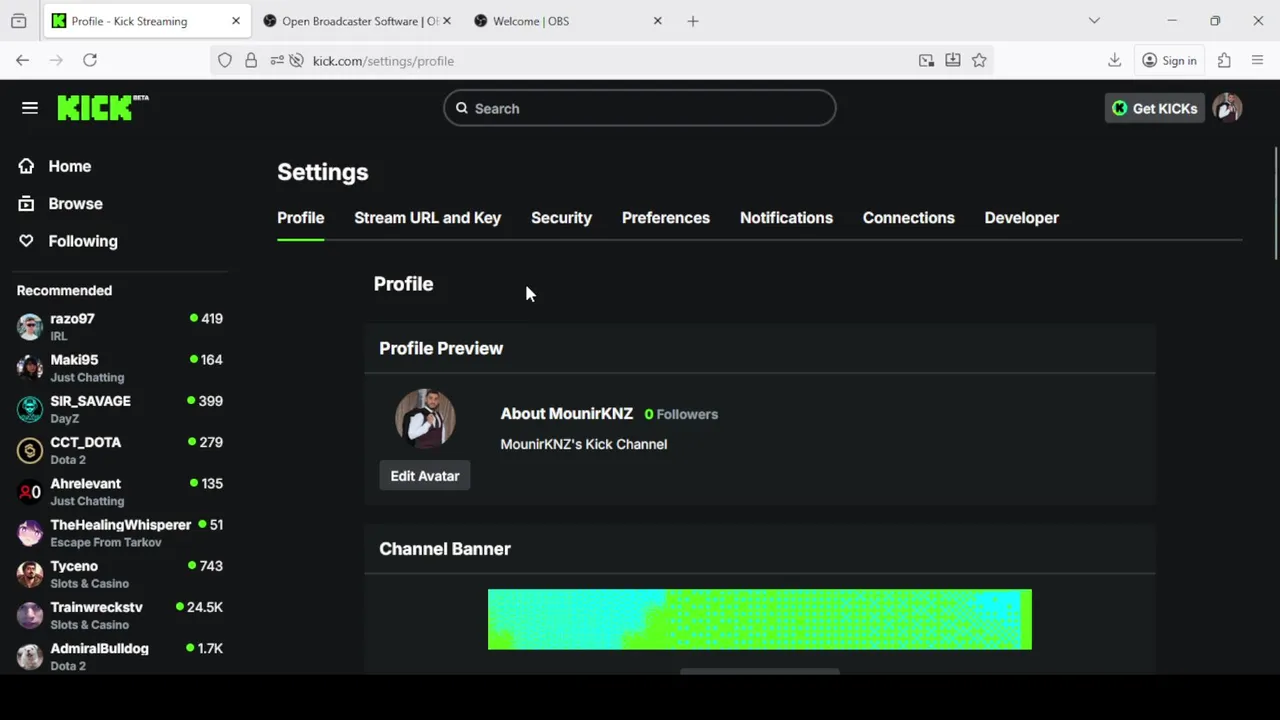Click 'Just Chatting' under Maki95
This screenshot has width=1280, height=720.
[x=87, y=377]
